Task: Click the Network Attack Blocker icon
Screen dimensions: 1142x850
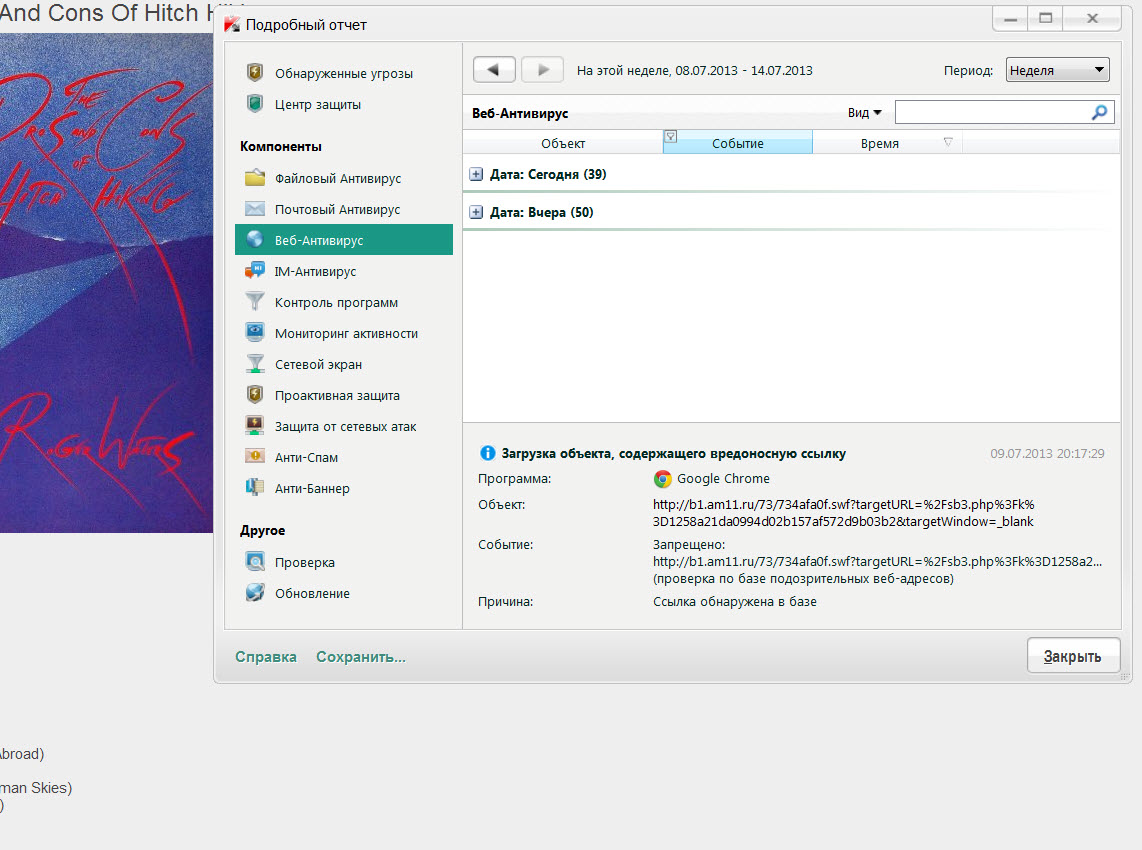Action: pyautogui.click(x=254, y=425)
